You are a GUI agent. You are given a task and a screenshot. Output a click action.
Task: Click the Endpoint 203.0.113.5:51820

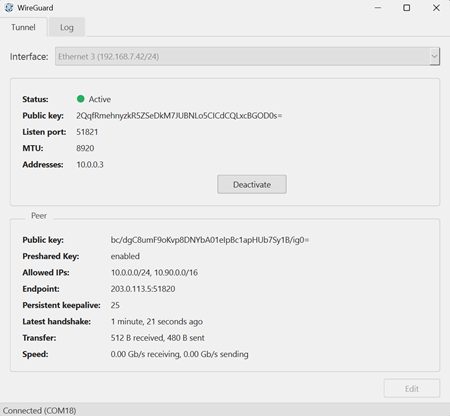pyautogui.click(x=143, y=289)
